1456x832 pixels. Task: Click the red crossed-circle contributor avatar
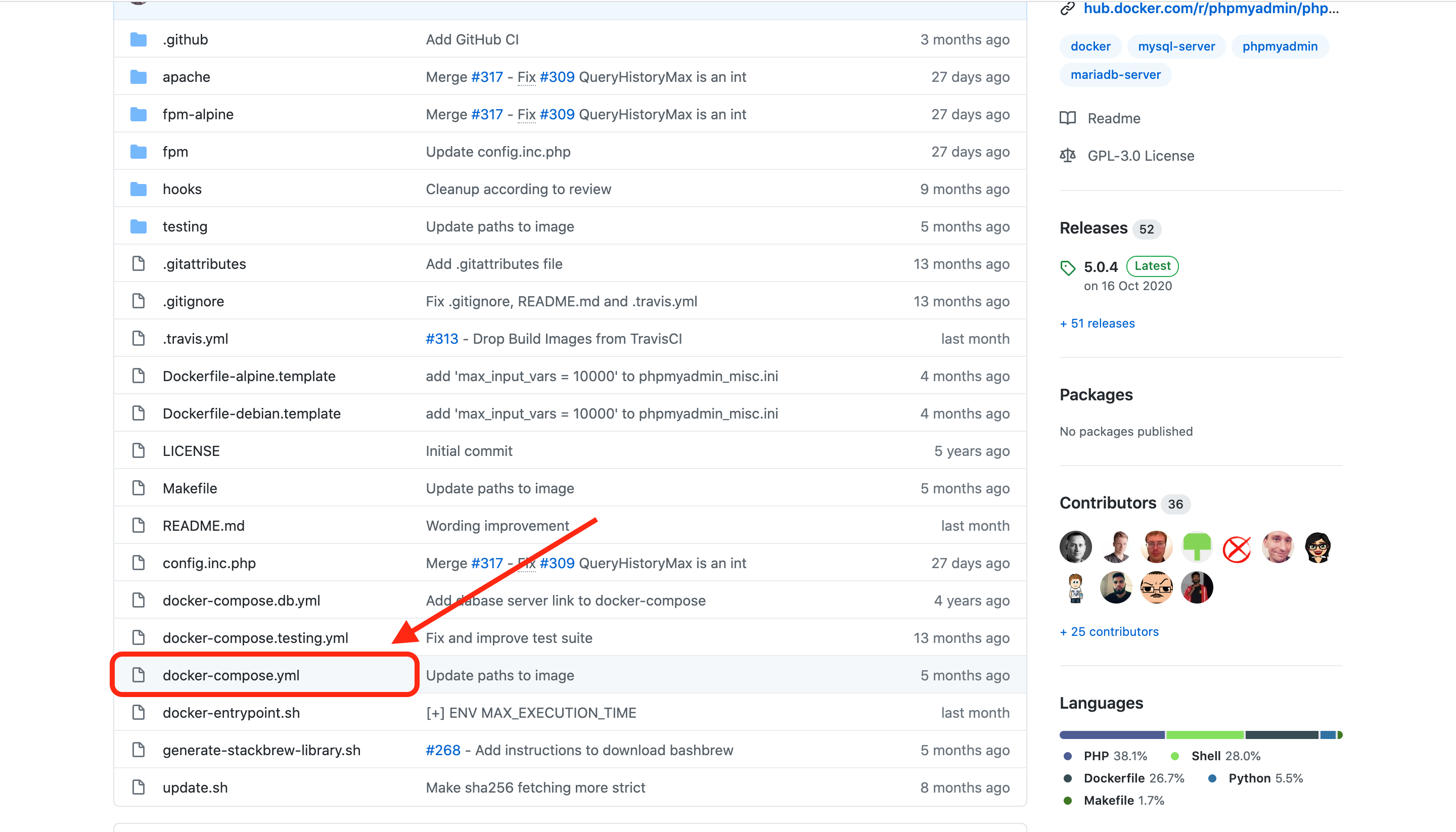[1237, 548]
